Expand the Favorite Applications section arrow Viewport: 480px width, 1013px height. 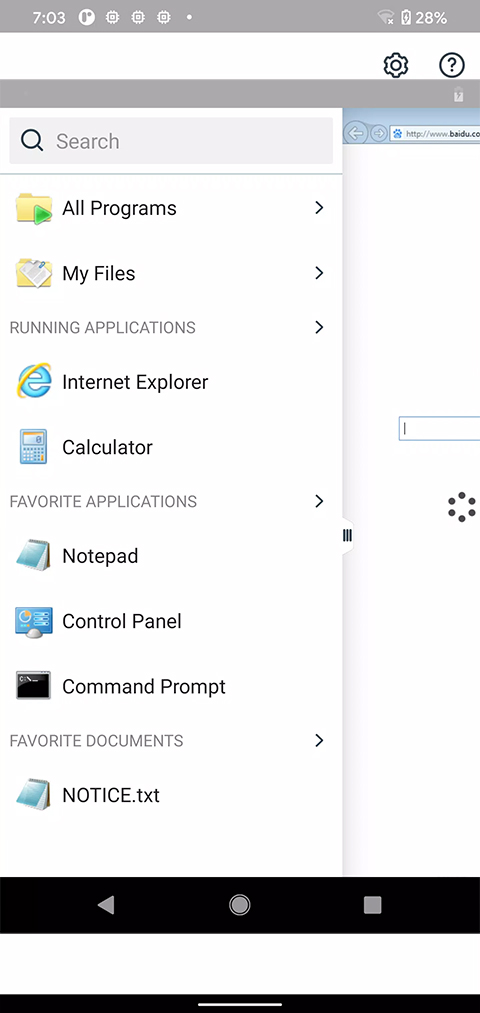coord(318,501)
